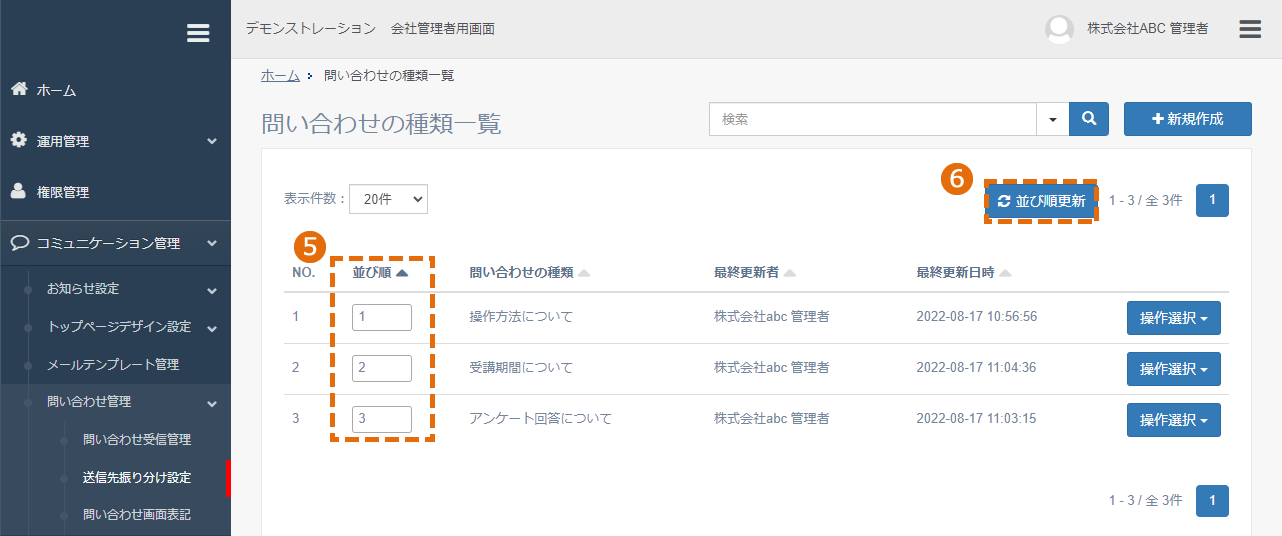This screenshot has height=536, width=1282.
Task: Click the 権限管理 person icon
Action: [19, 191]
